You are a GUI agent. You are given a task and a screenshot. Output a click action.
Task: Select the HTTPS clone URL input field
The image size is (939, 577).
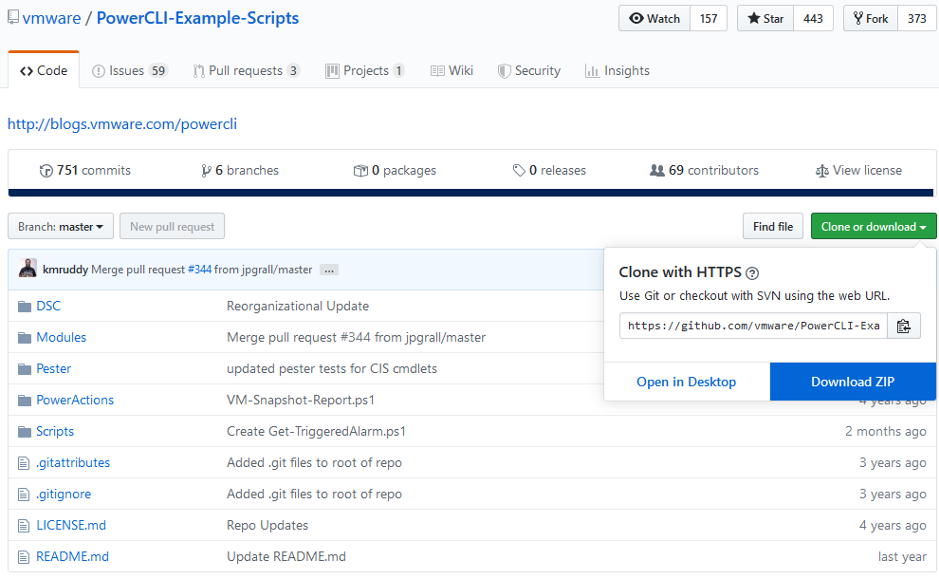[750, 325]
